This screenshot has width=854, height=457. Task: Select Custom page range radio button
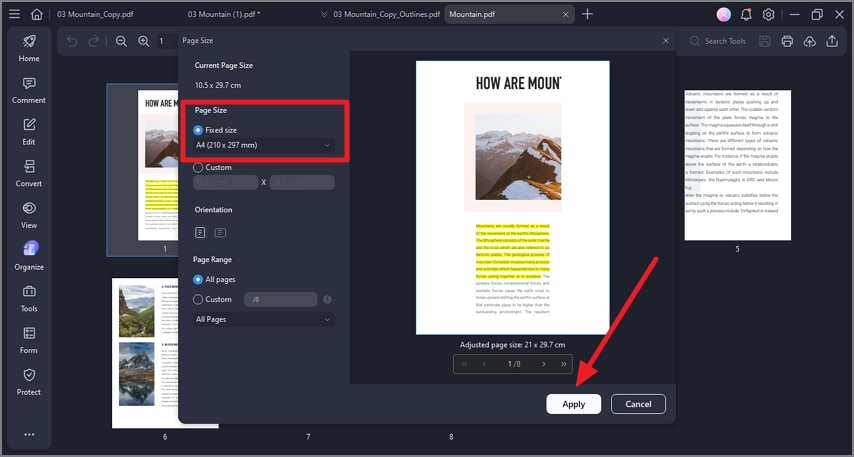point(198,299)
